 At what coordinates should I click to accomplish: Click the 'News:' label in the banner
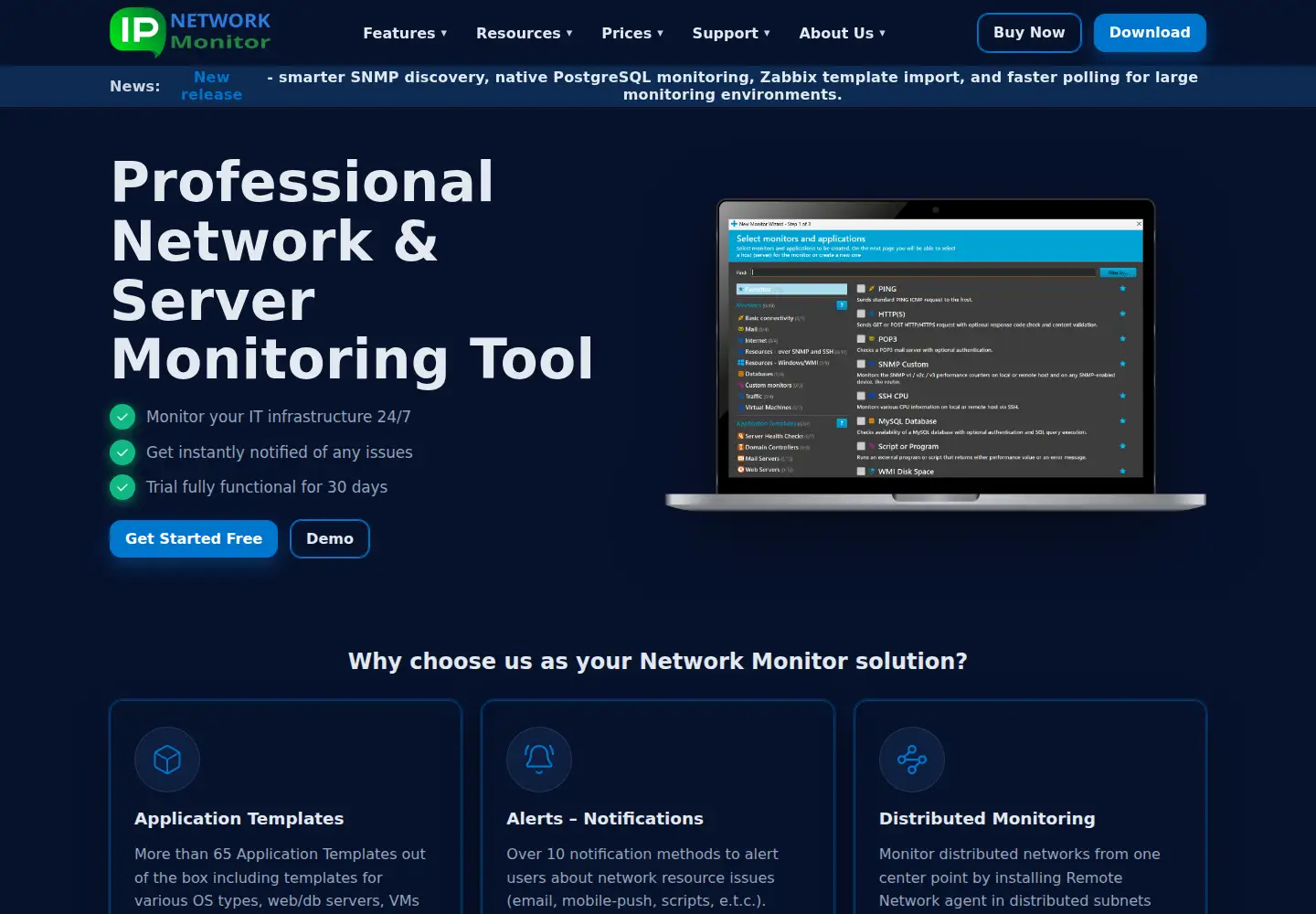[x=135, y=86]
